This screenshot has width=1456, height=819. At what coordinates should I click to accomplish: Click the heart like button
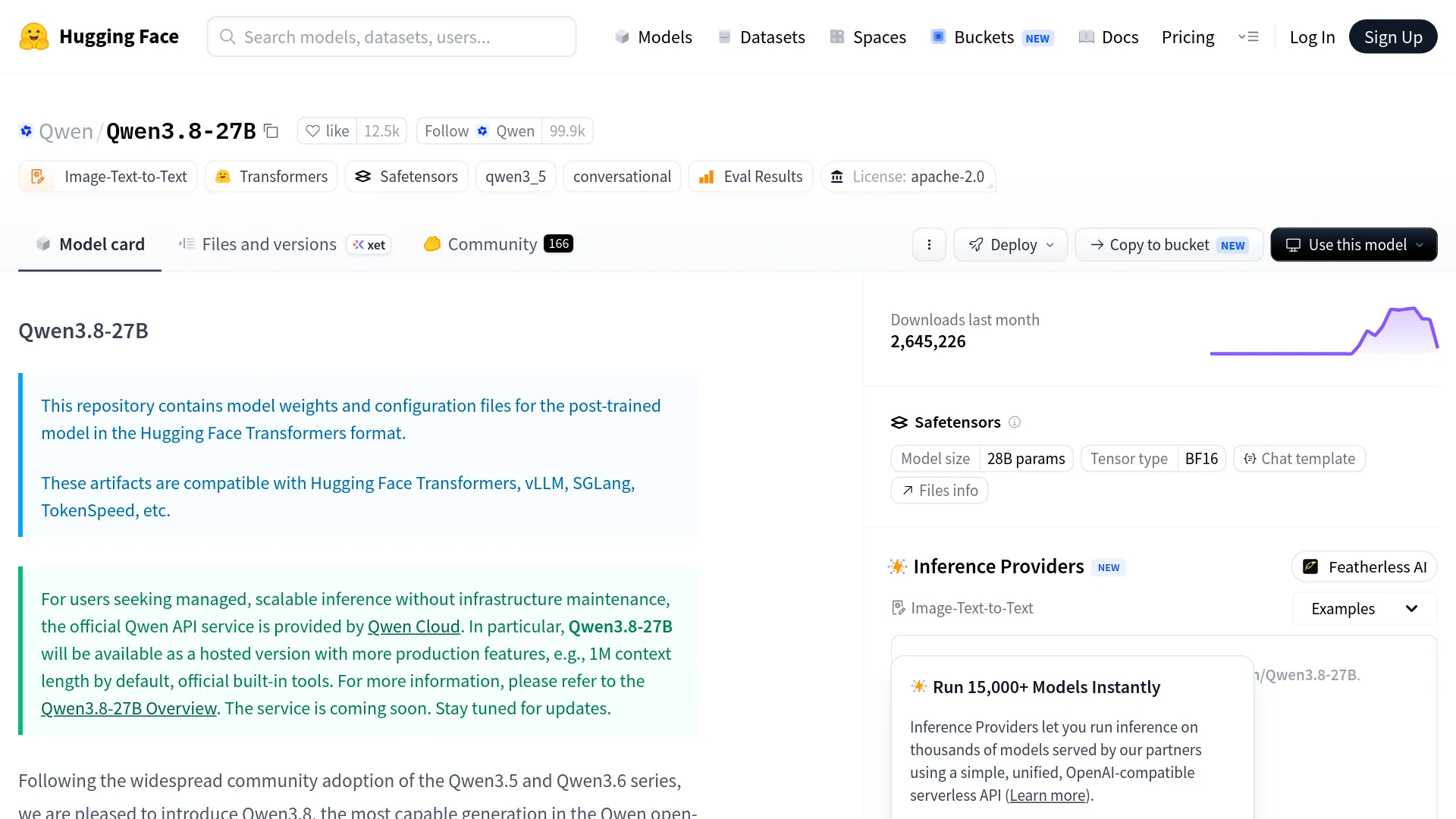[327, 131]
